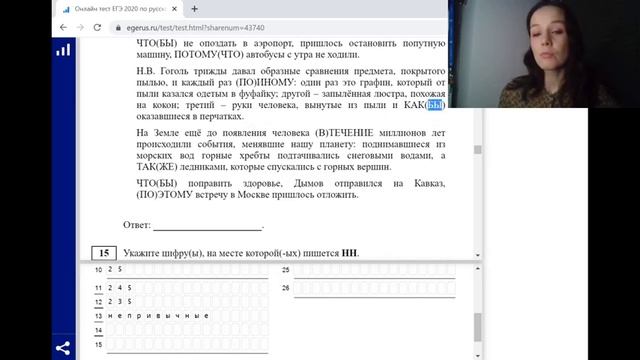
Task: Click the word "ТАК(ЖЕ)" in the text
Action: 157,167
